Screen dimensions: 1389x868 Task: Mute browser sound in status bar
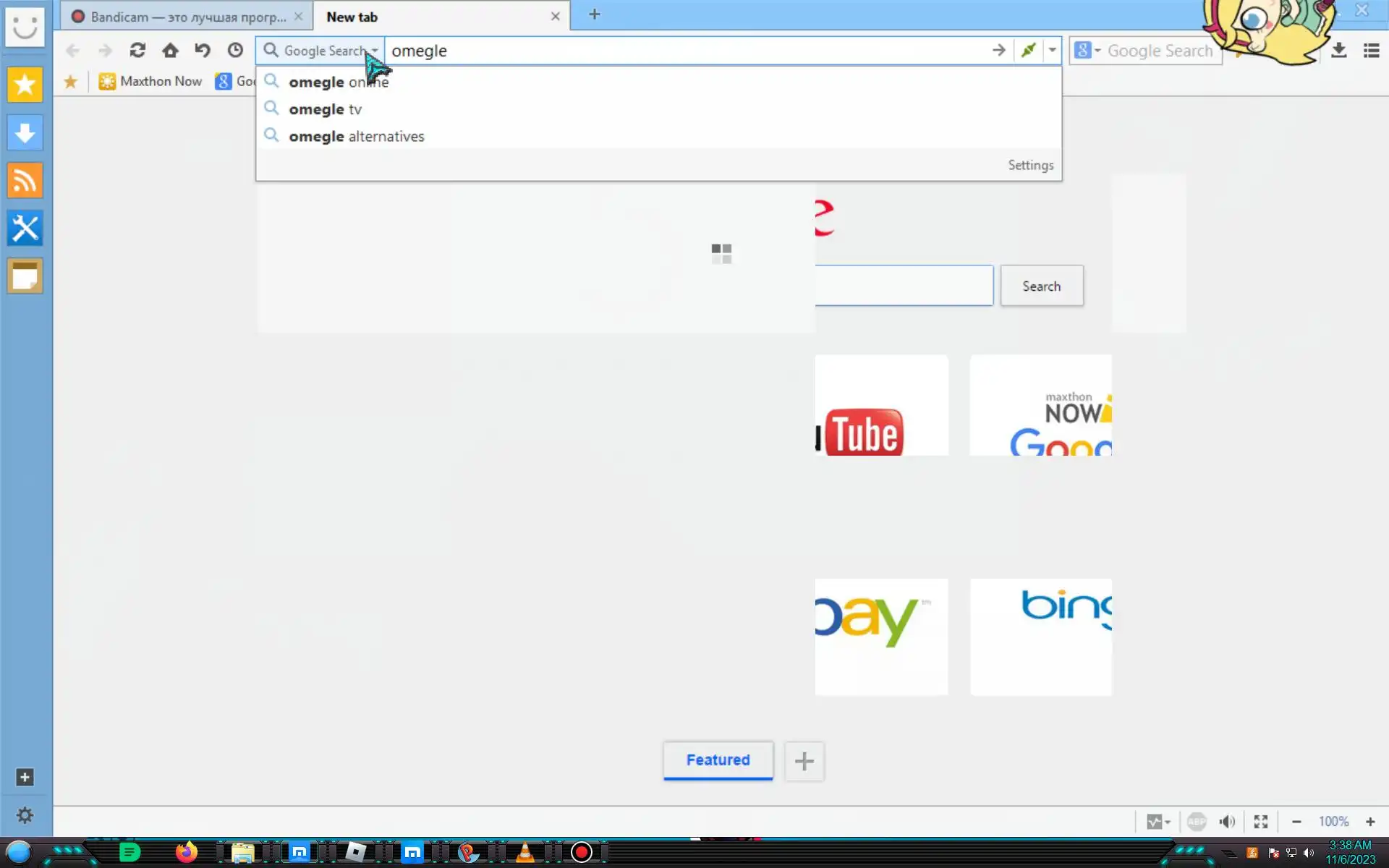[1227, 822]
